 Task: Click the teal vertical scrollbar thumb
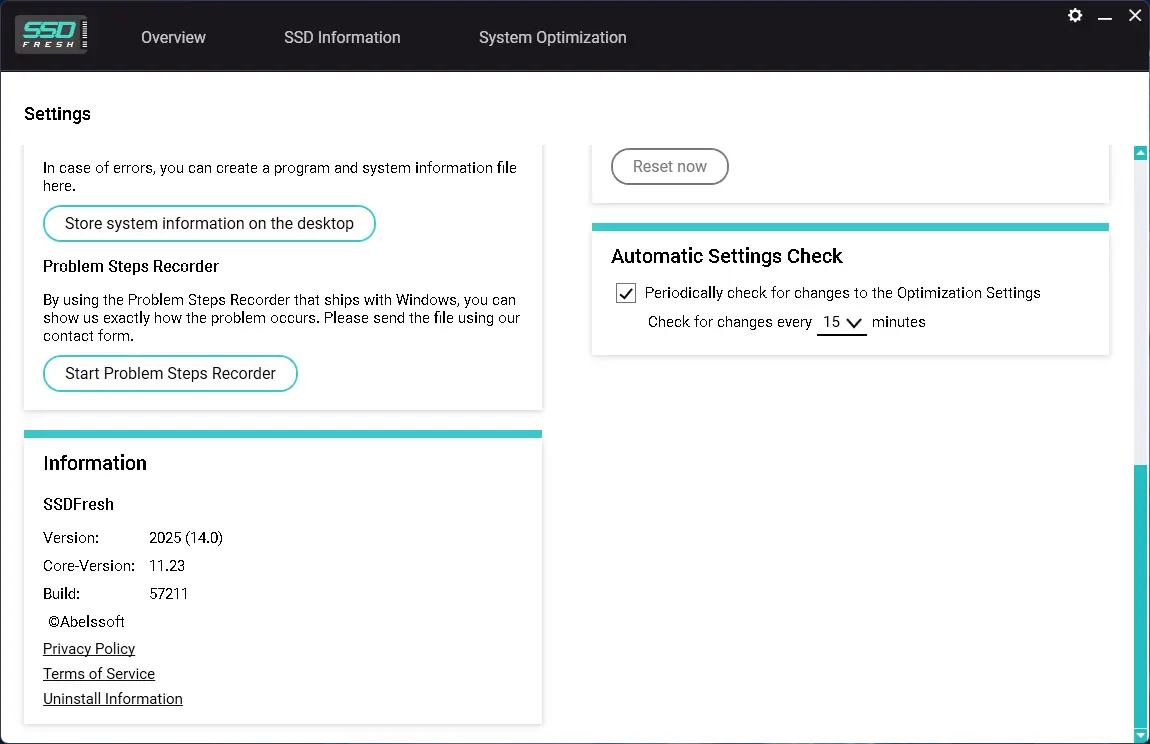1140,595
